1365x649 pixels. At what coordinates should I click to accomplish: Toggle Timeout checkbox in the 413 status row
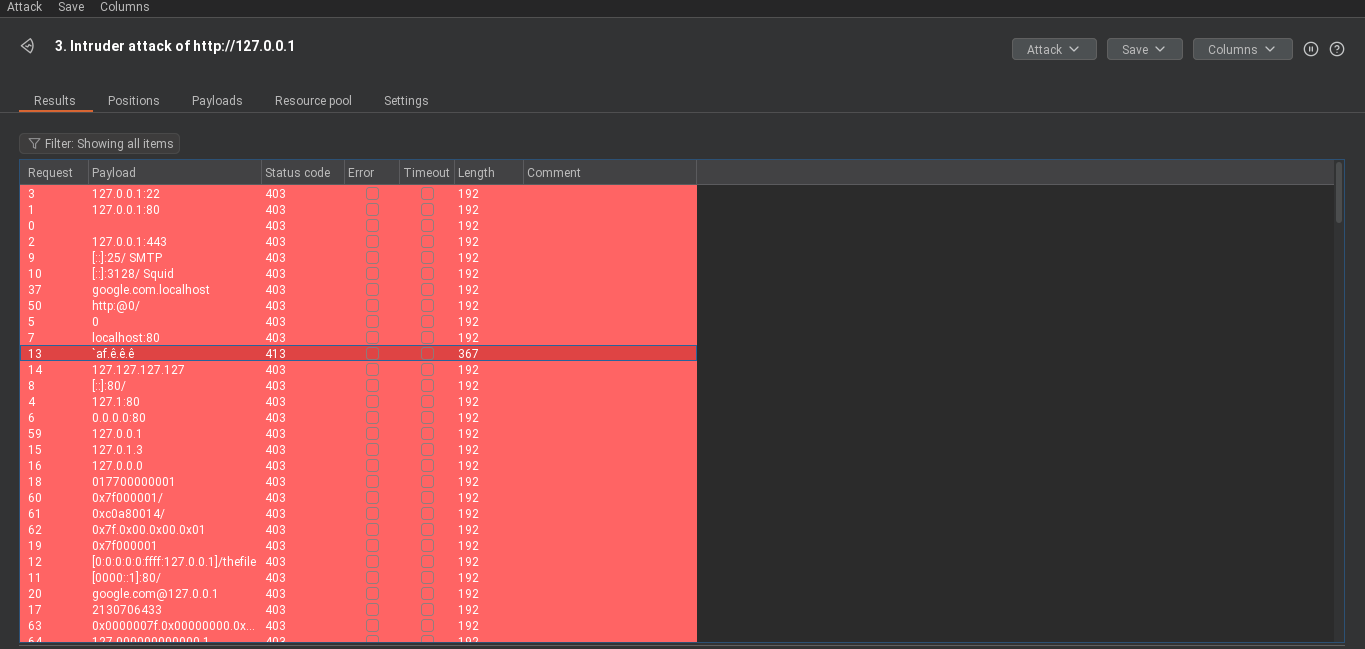(x=427, y=354)
